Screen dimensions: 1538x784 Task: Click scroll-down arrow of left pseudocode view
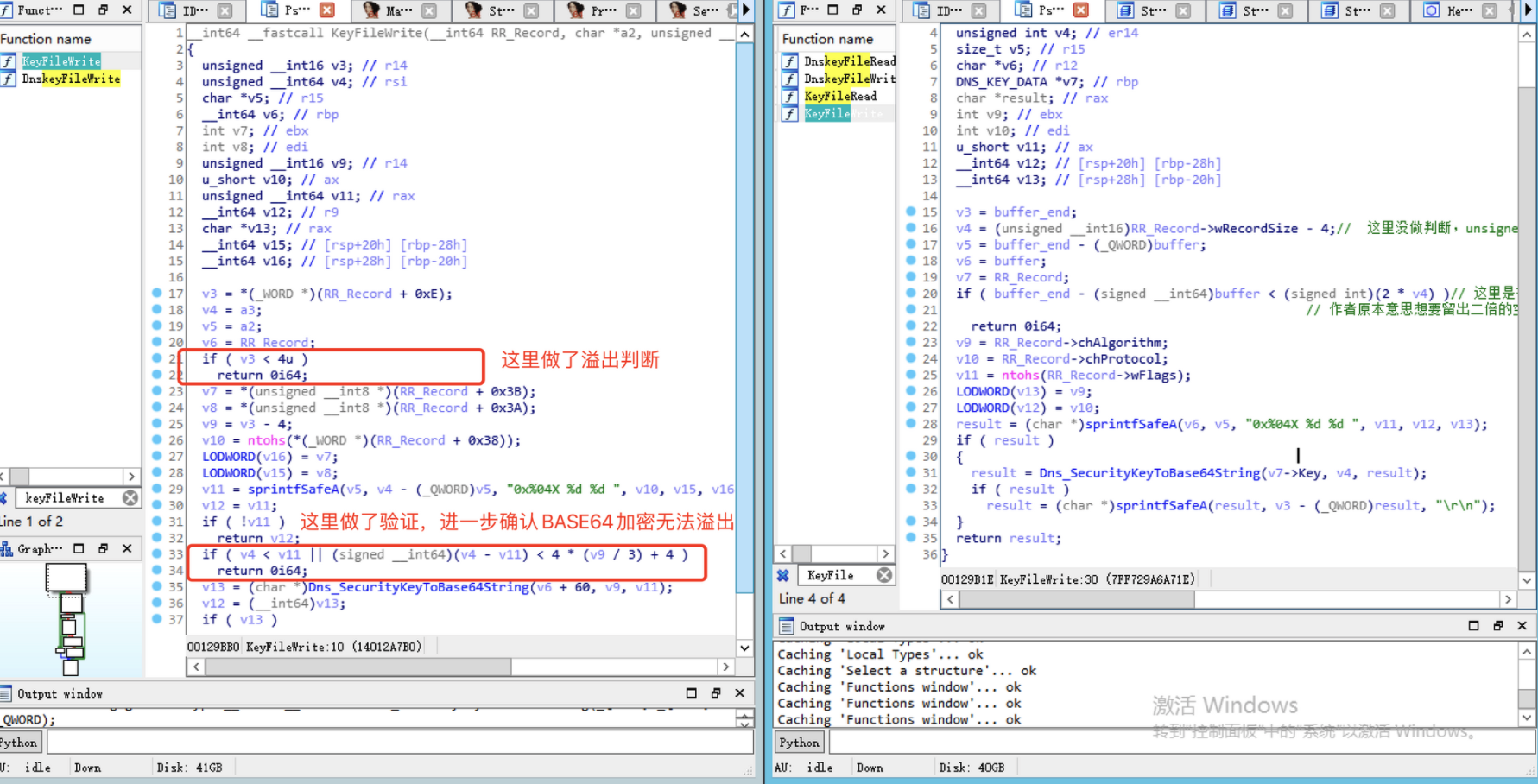tap(744, 648)
